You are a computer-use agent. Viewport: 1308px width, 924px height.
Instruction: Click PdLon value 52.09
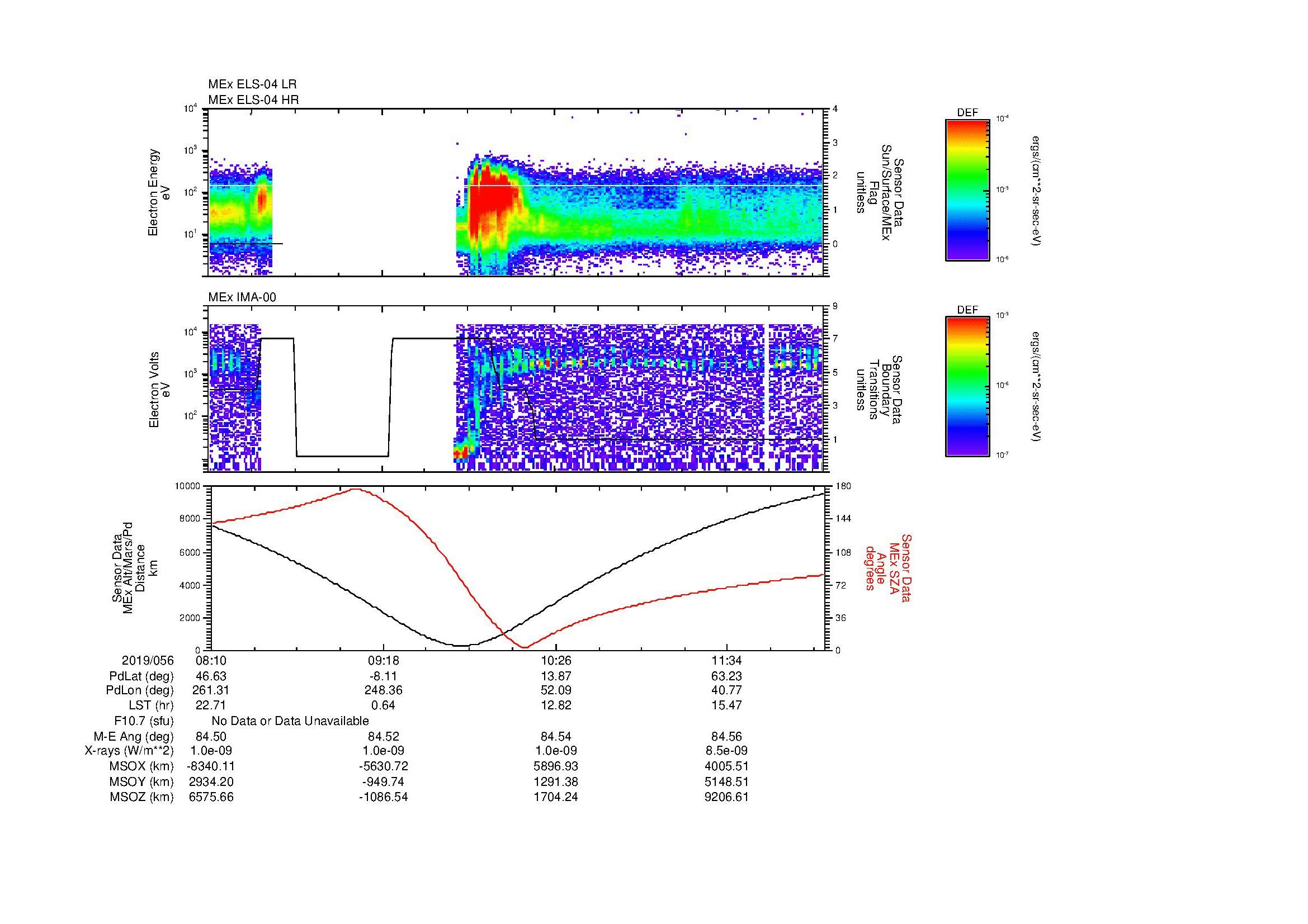[x=556, y=690]
